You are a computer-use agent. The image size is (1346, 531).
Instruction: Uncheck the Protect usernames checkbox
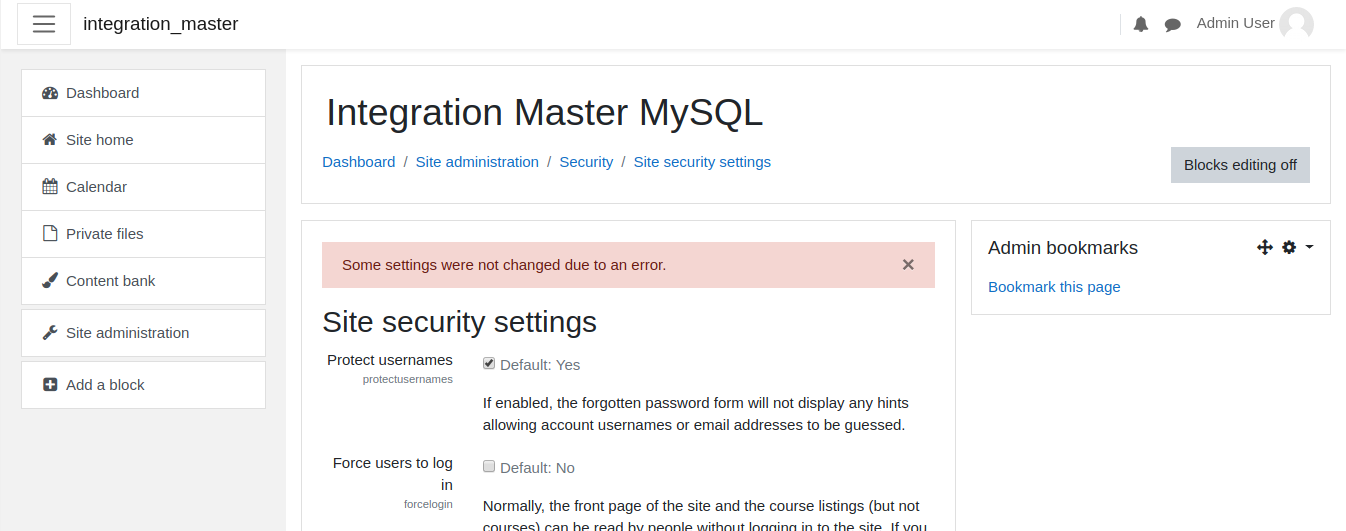tap(489, 363)
